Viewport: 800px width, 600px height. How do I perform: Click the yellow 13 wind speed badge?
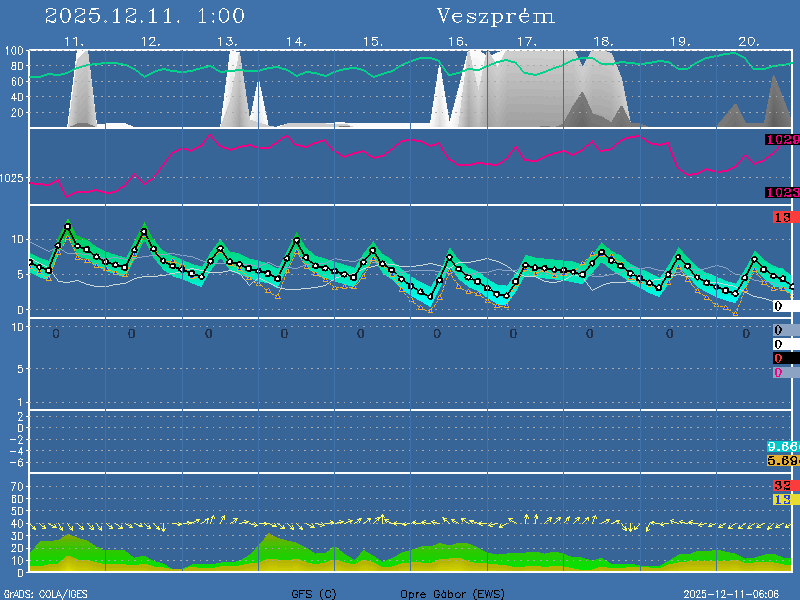pyautogui.click(x=782, y=499)
